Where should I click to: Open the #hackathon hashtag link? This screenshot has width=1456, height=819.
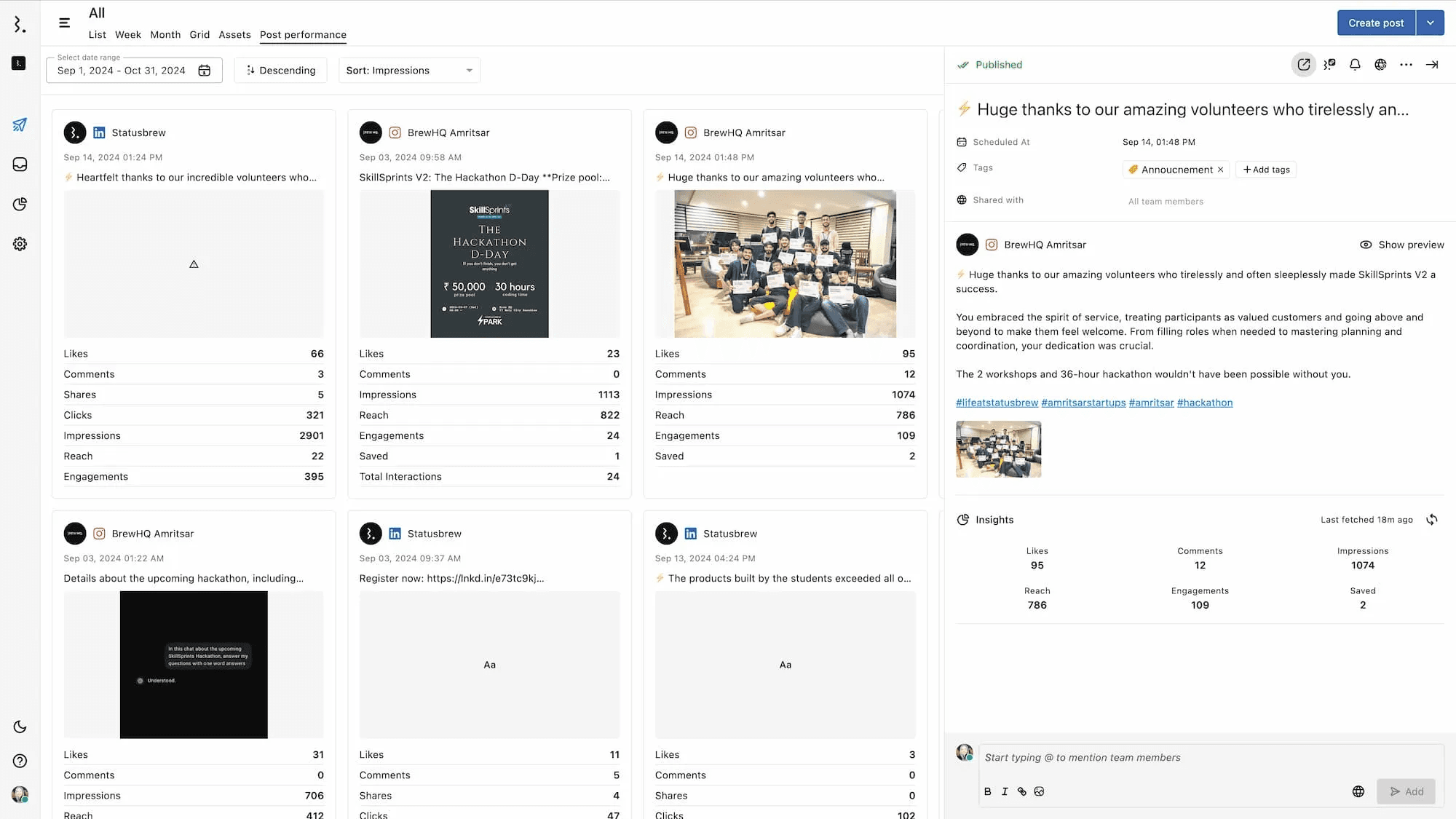[1204, 403]
